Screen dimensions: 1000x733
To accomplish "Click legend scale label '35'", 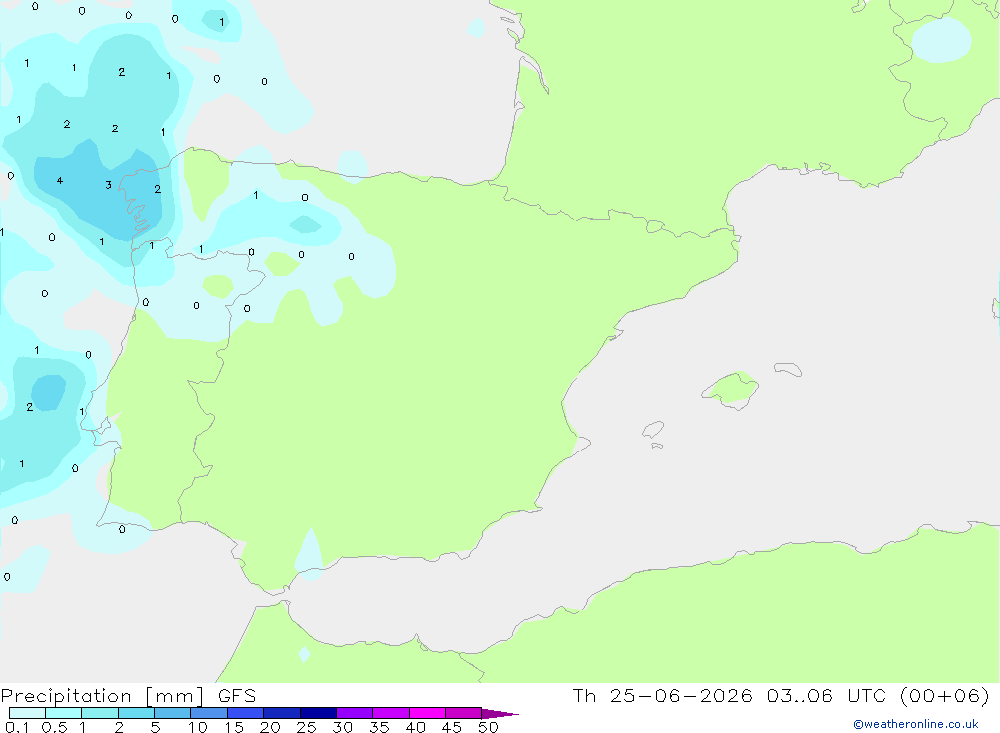I will [379, 727].
